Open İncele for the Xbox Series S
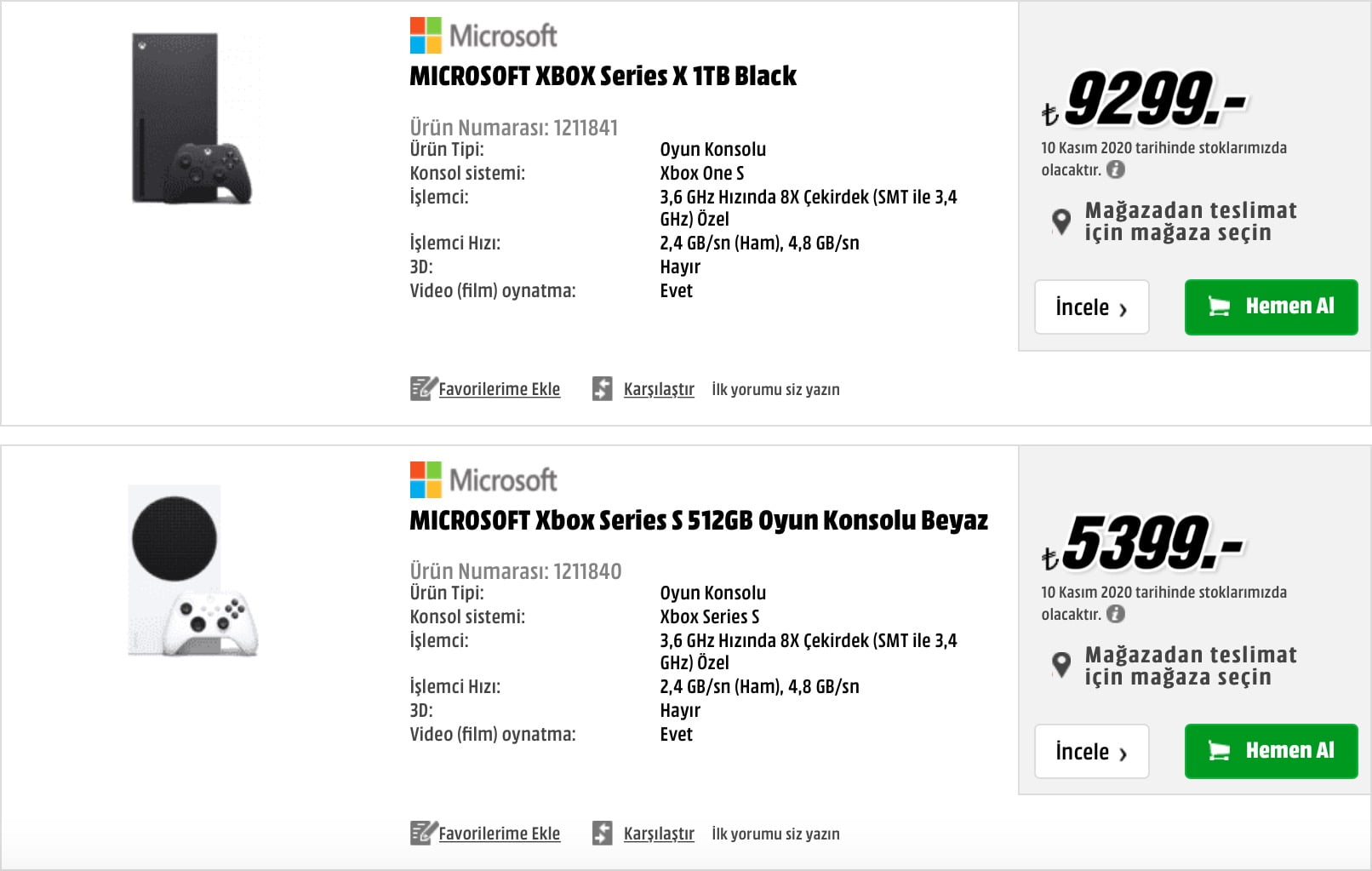Screen dimensions: 1372x871 pos(1092,751)
